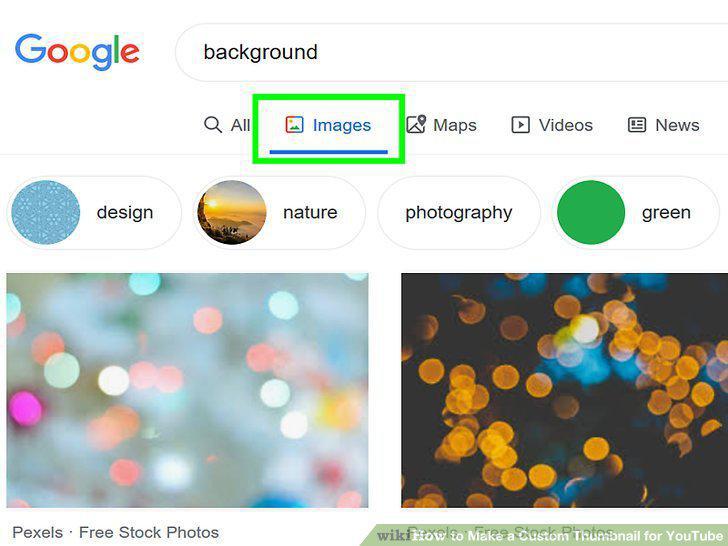
Task: Open the pastel bokeh background image
Action: pyautogui.click(x=188, y=390)
